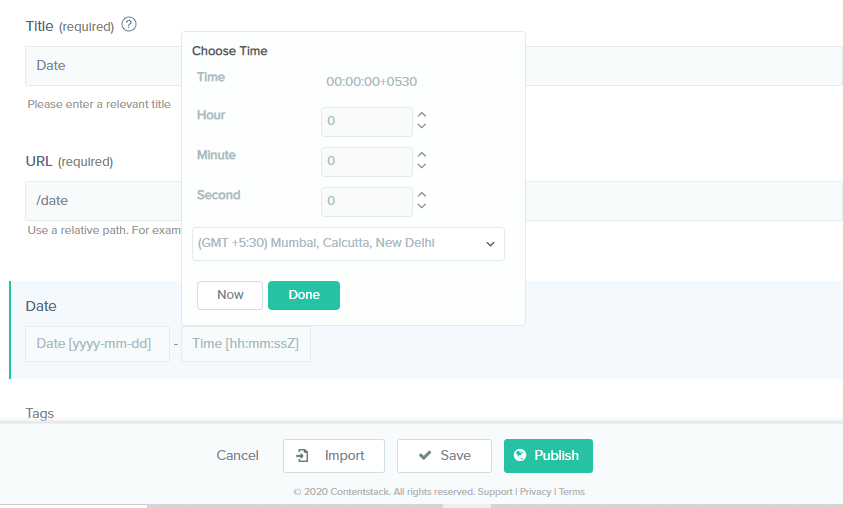The height and width of the screenshot is (508, 843).
Task: Save the entry with the Save button
Action: (x=444, y=456)
